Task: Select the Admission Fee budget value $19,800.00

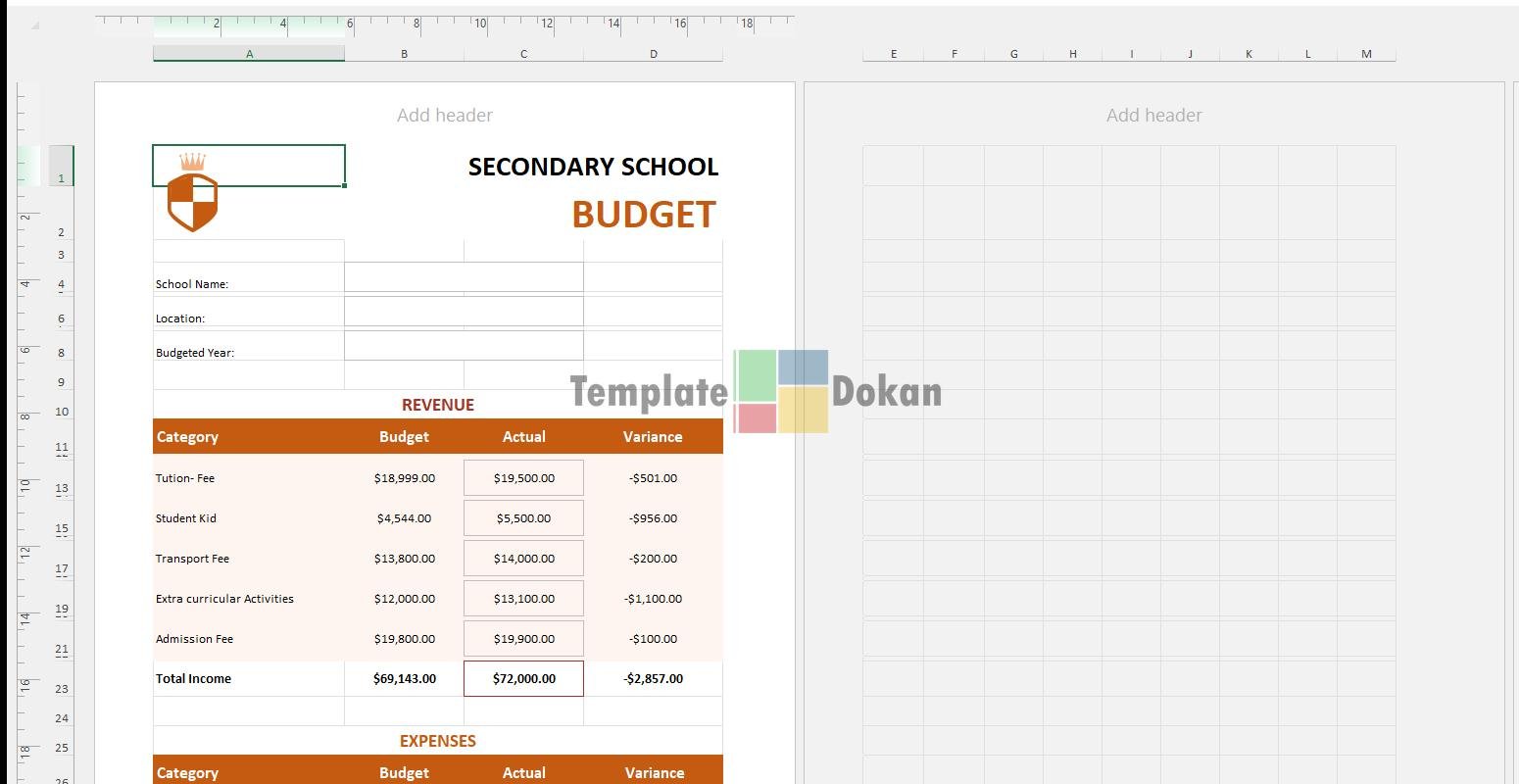Action: point(404,639)
